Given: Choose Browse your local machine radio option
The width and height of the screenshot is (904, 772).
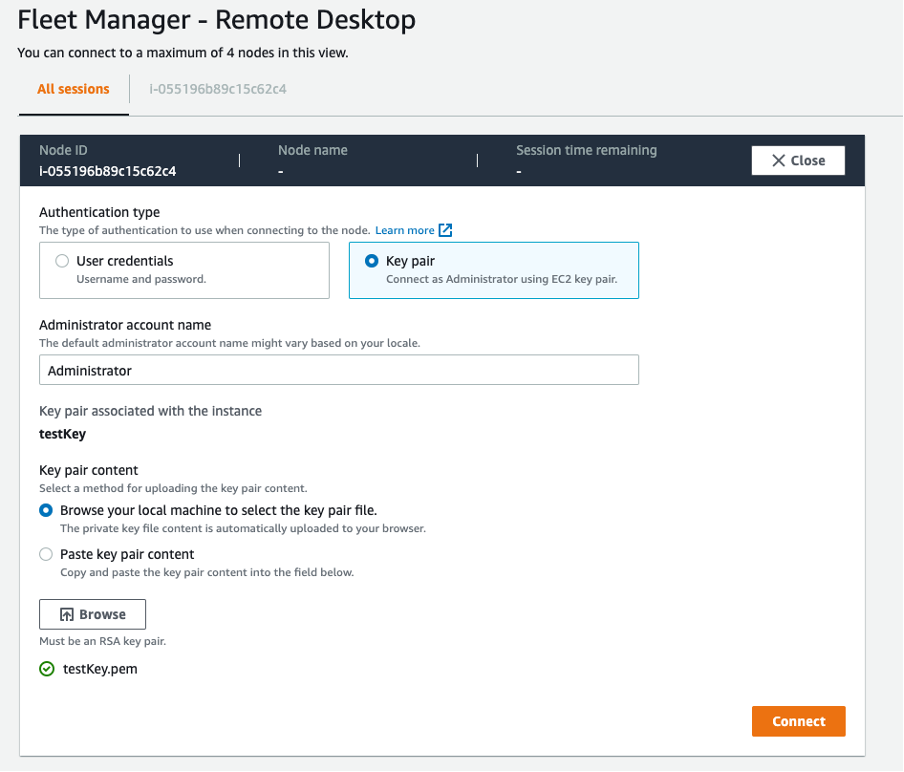Looking at the screenshot, I should [46, 510].
